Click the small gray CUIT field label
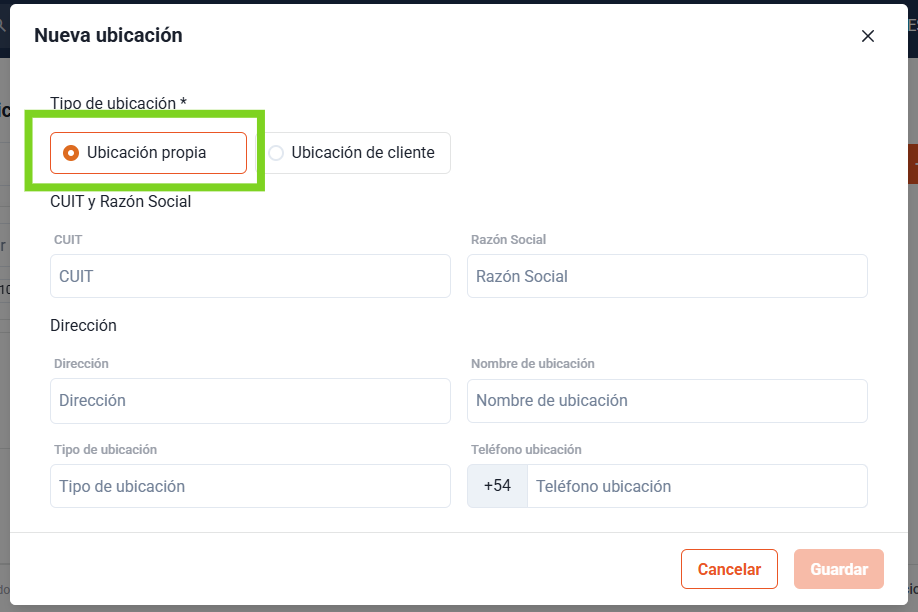The width and height of the screenshot is (918, 612). coord(68,240)
